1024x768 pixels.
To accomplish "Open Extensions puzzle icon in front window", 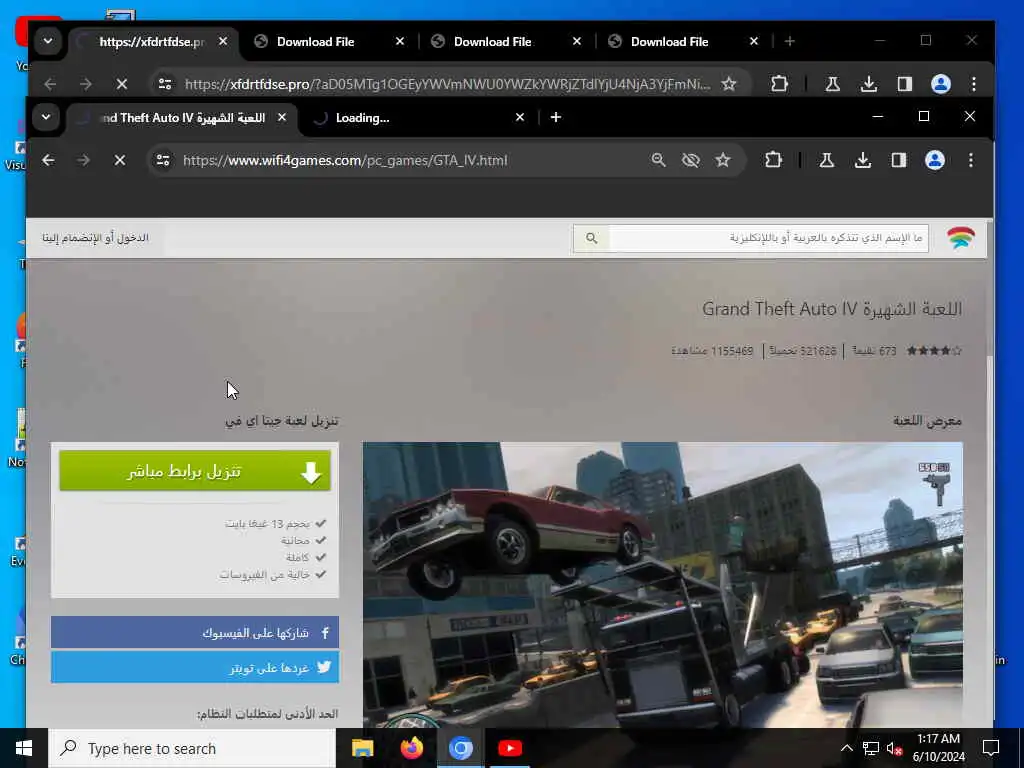I will [x=773, y=160].
